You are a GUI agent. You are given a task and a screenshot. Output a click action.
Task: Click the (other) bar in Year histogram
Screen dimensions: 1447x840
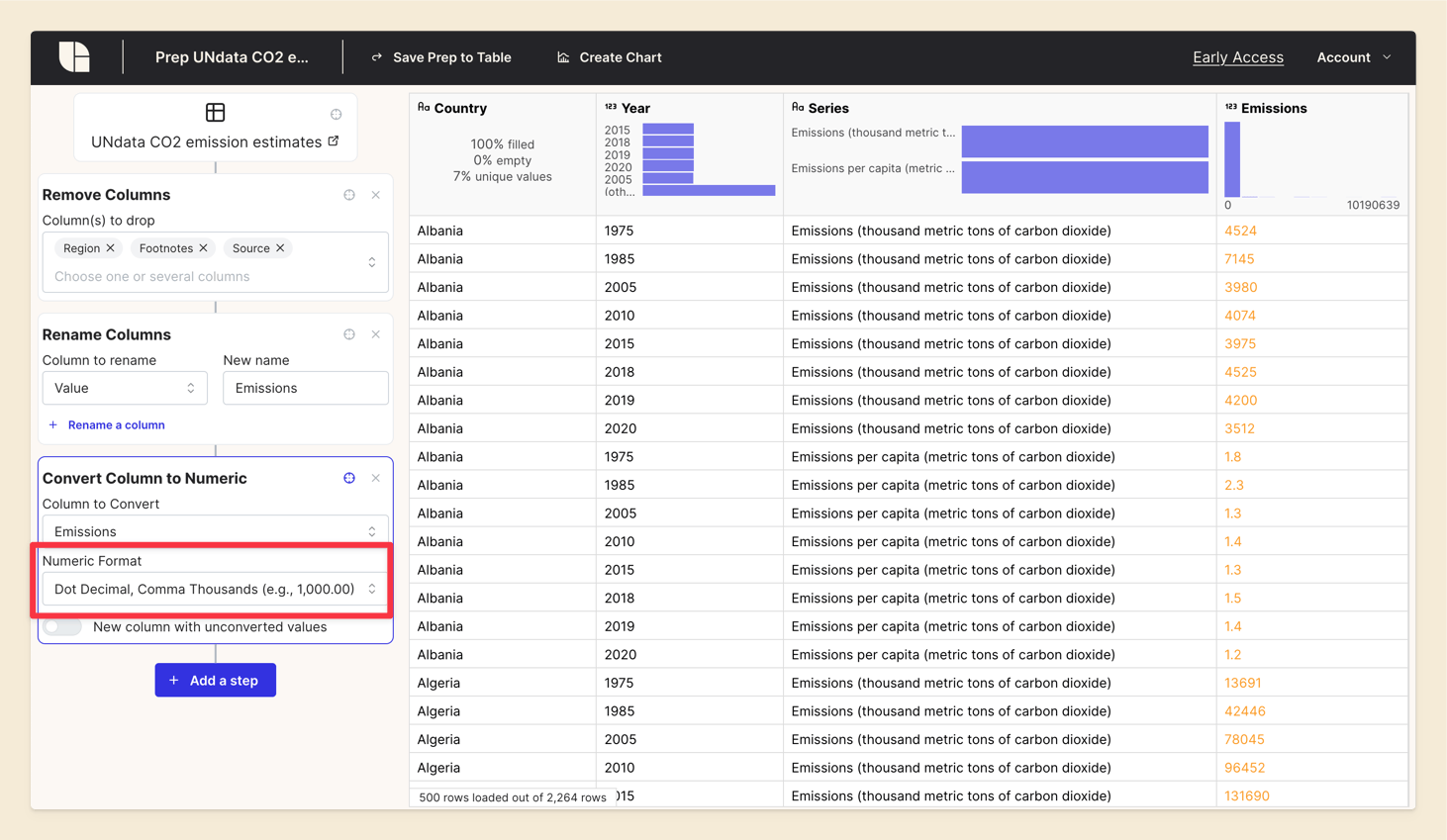[x=709, y=191]
